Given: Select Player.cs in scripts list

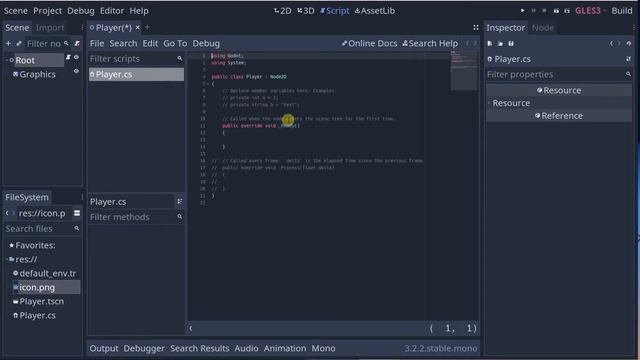Looking at the screenshot, I should (x=136, y=74).
